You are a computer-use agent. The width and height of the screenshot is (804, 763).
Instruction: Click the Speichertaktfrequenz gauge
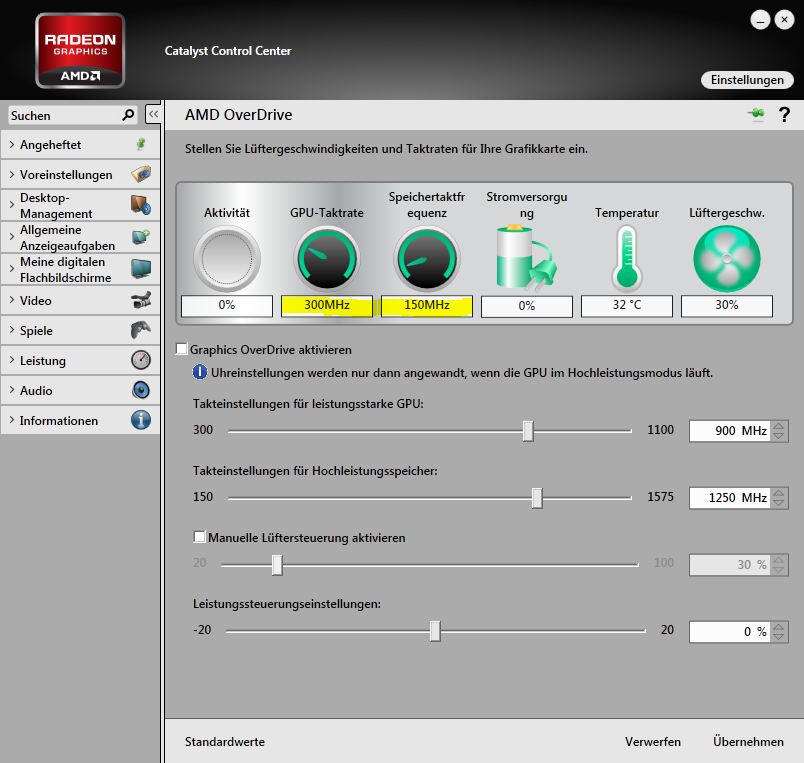[x=427, y=259]
